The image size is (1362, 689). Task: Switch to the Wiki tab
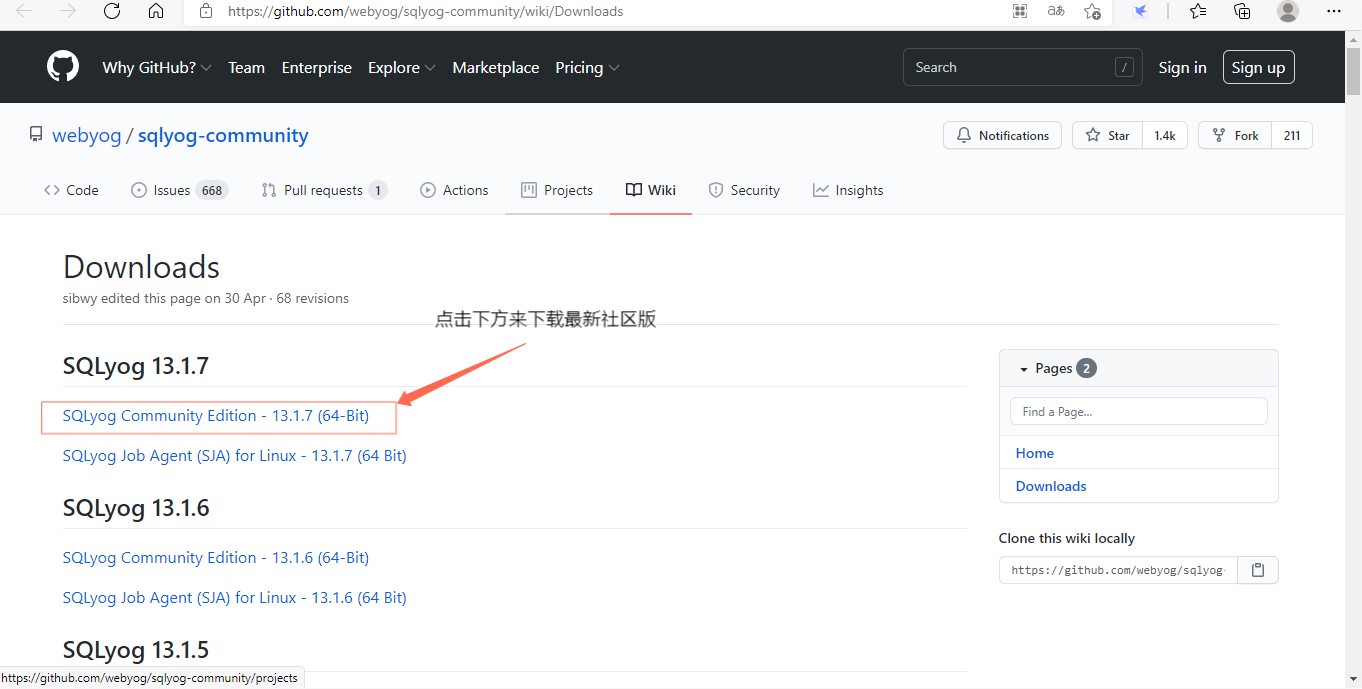[651, 190]
